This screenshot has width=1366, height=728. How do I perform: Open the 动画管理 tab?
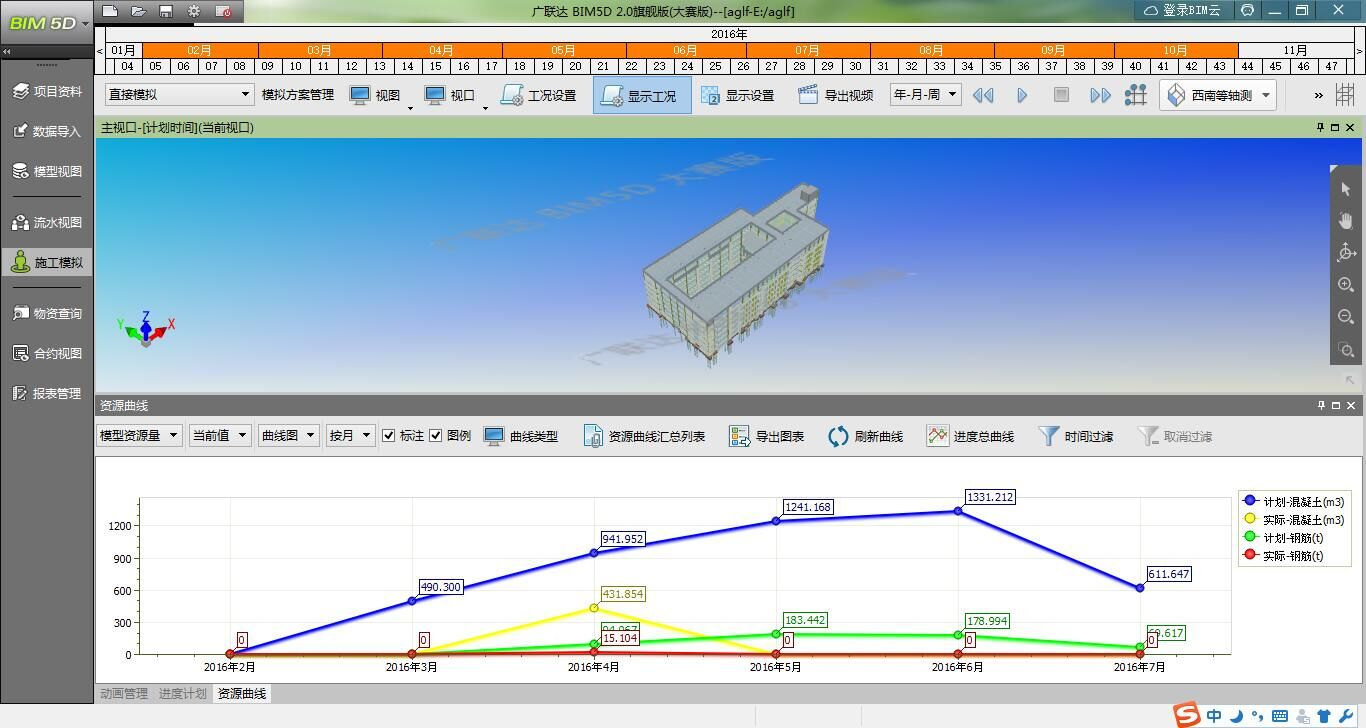point(124,693)
